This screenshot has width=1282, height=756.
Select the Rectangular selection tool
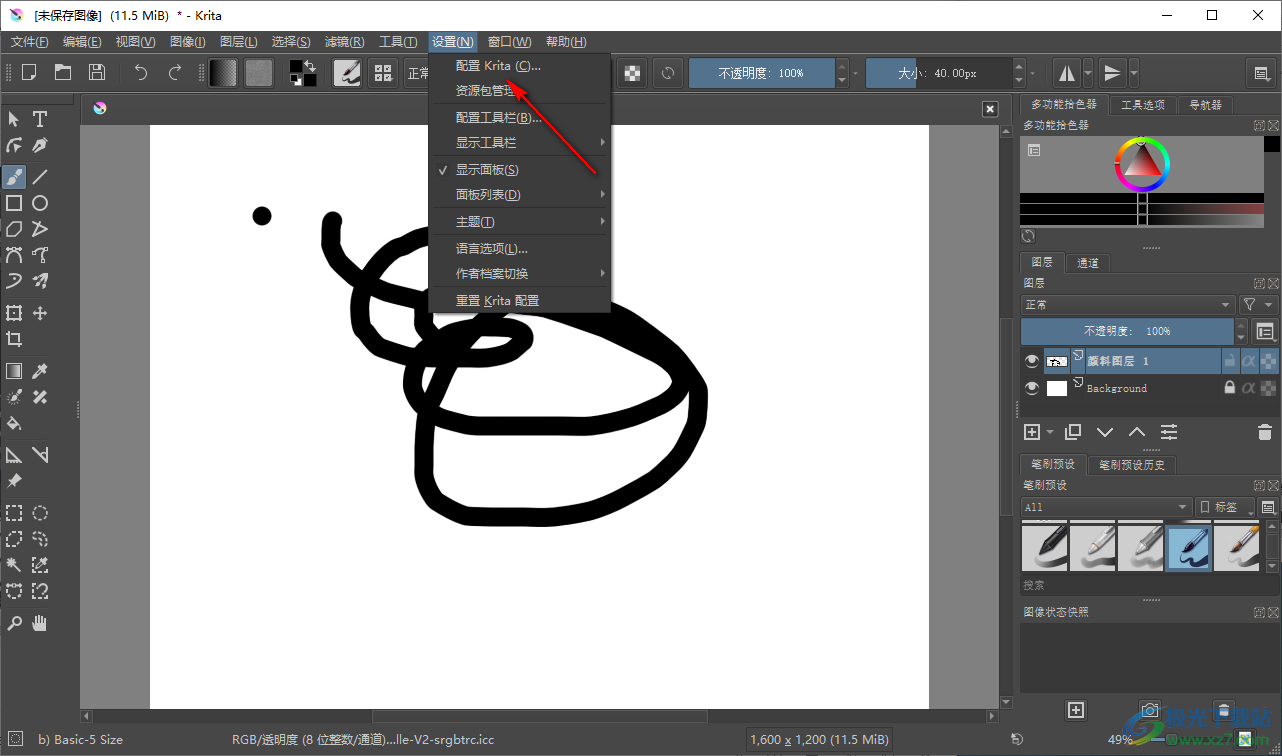(14, 513)
